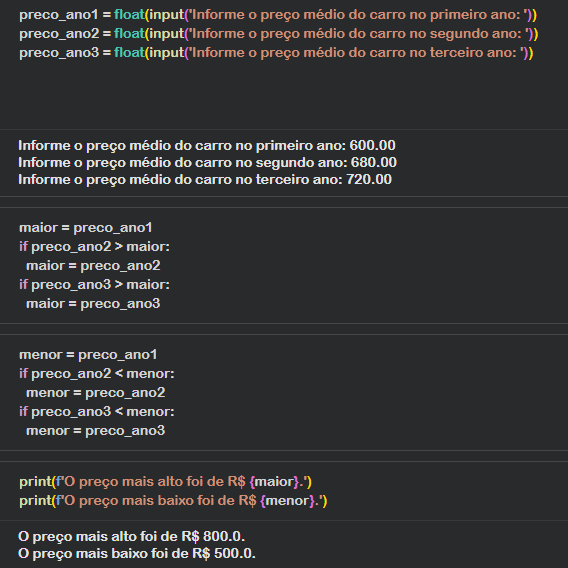Click the output text 'R$ 800.0'
Viewport: 568px width, 568px height.
[212, 537]
